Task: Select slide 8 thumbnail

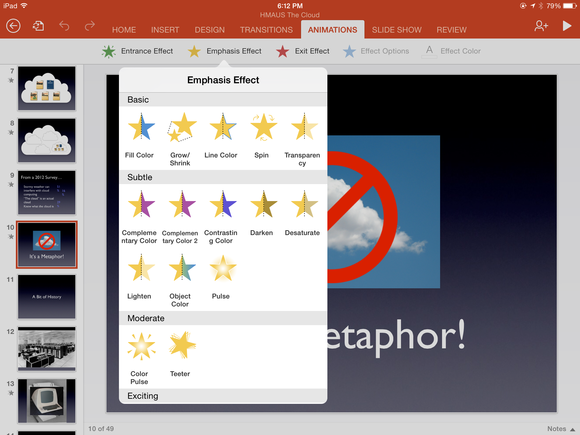Action: click(x=47, y=140)
